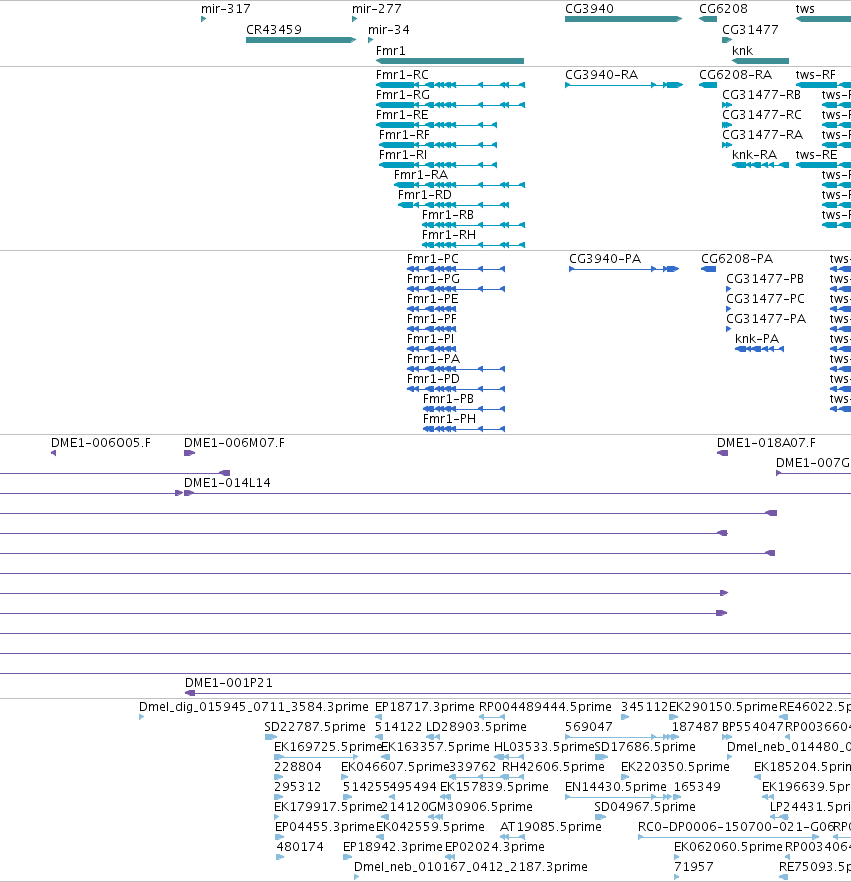
Task: Select the knk-RA transcript
Action: tap(760, 165)
